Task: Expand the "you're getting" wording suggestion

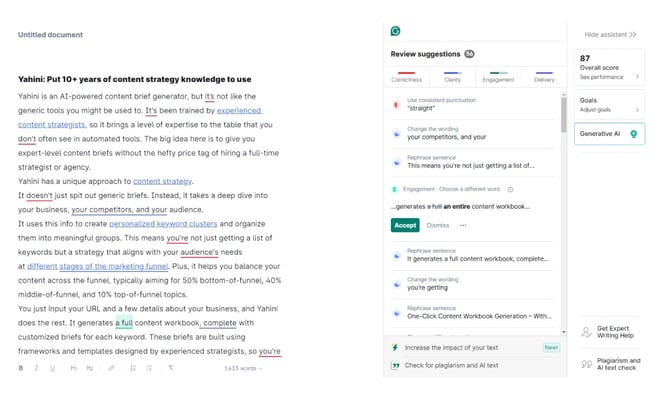Action: click(x=472, y=284)
